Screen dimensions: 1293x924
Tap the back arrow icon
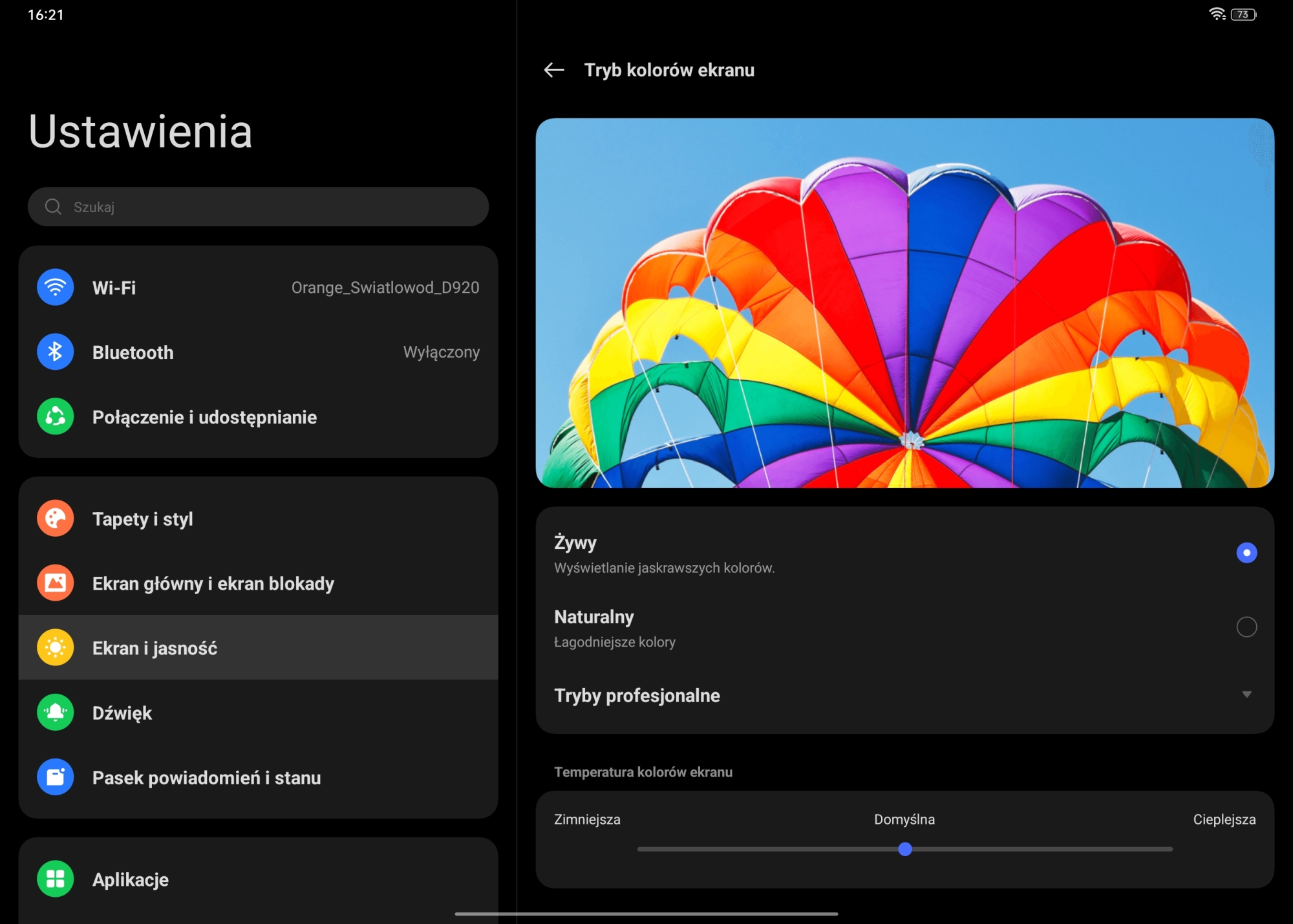coord(554,70)
